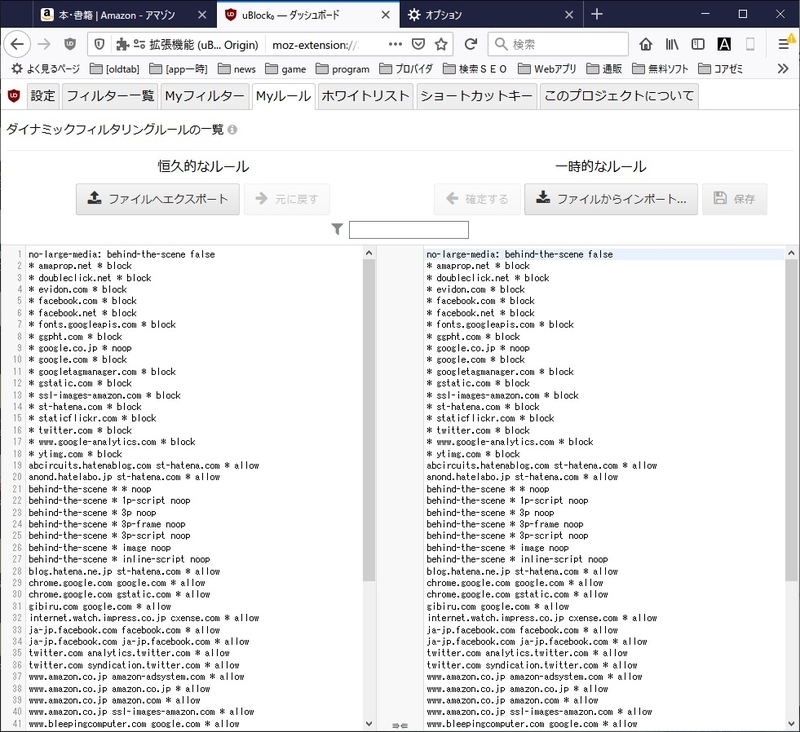Open the ホワイトリスト tab
This screenshot has width=800, height=732.
pyautogui.click(x=365, y=96)
